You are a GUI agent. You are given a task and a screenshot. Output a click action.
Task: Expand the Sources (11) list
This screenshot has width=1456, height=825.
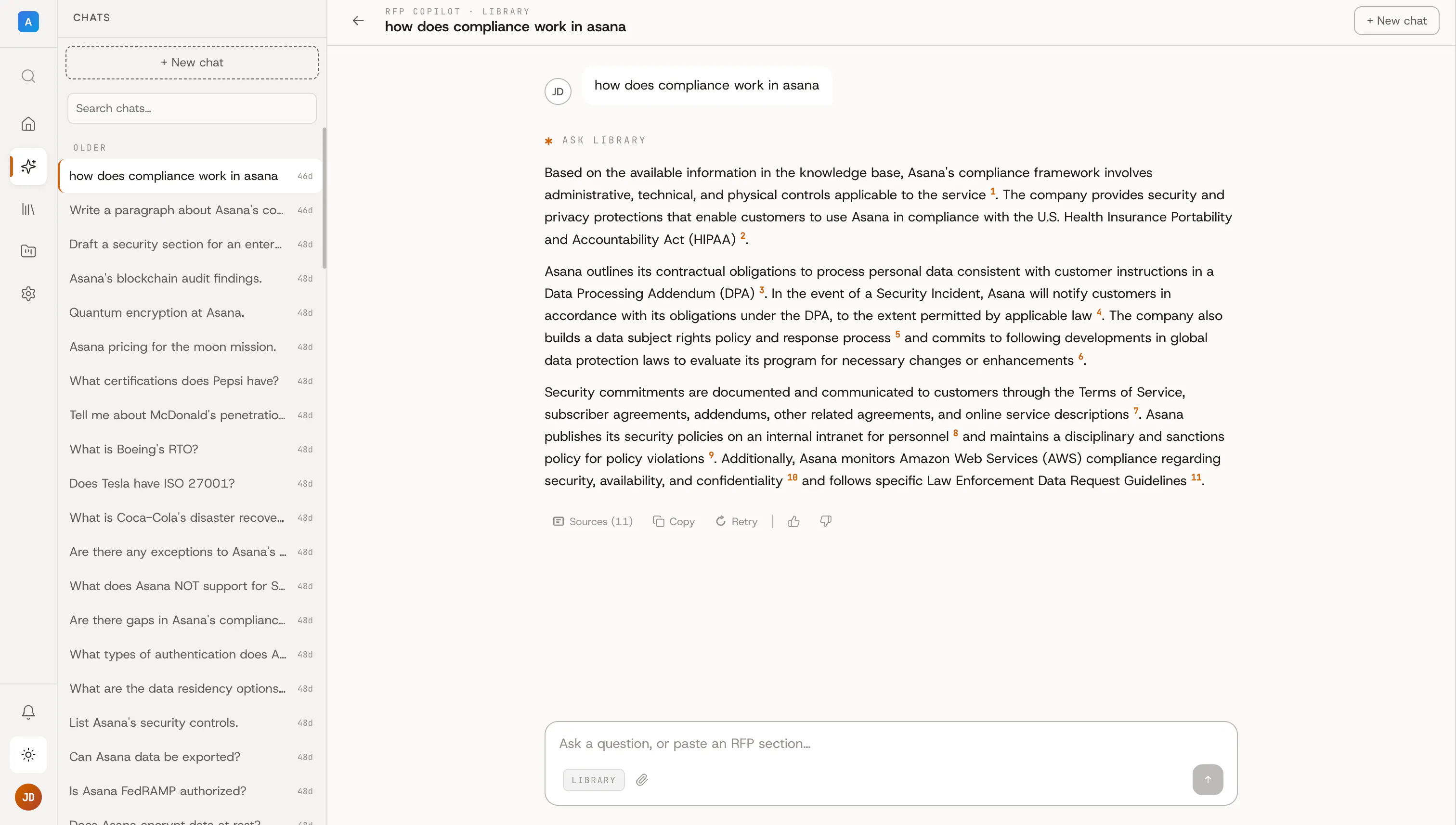593,521
